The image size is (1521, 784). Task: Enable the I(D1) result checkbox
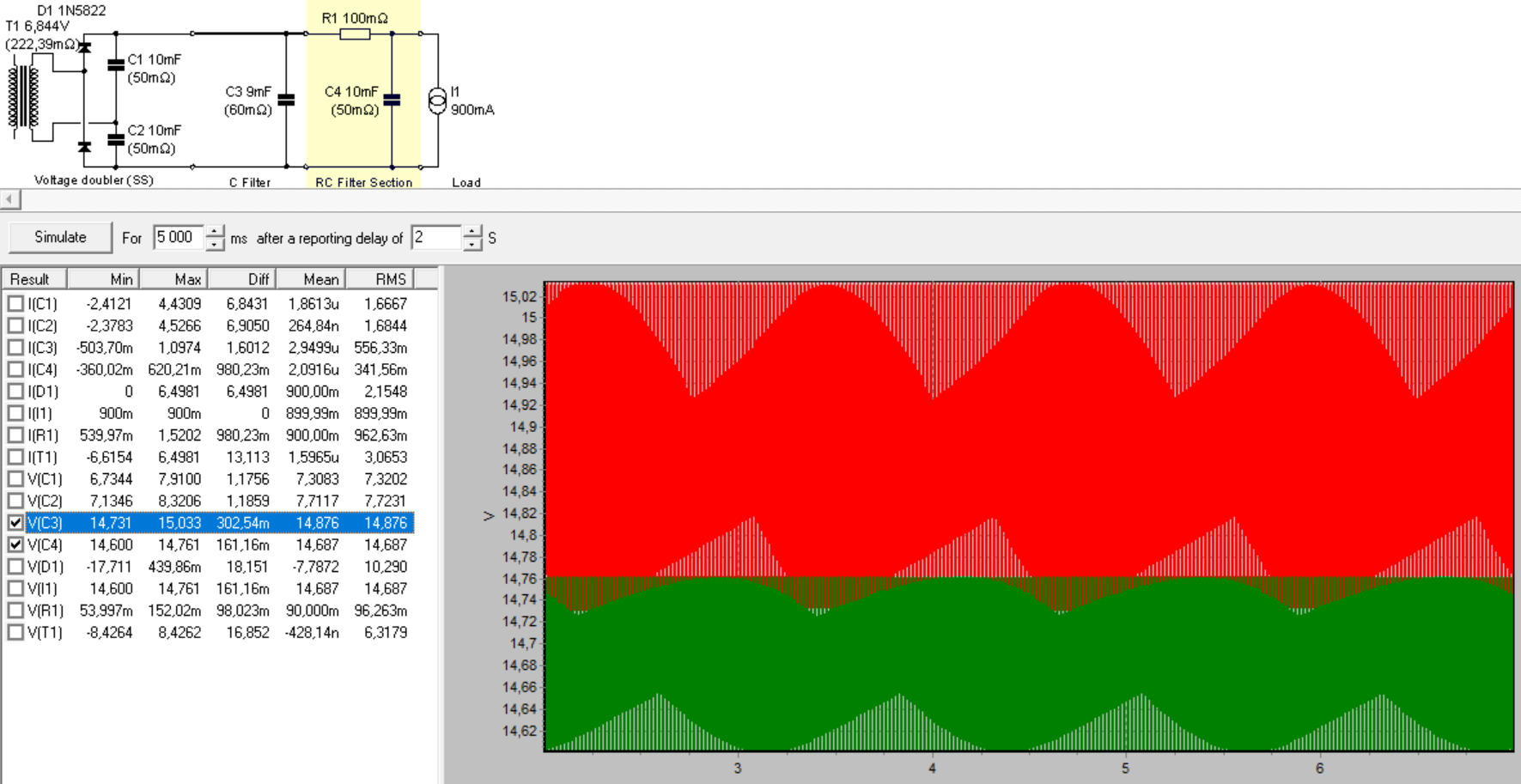click(x=15, y=392)
